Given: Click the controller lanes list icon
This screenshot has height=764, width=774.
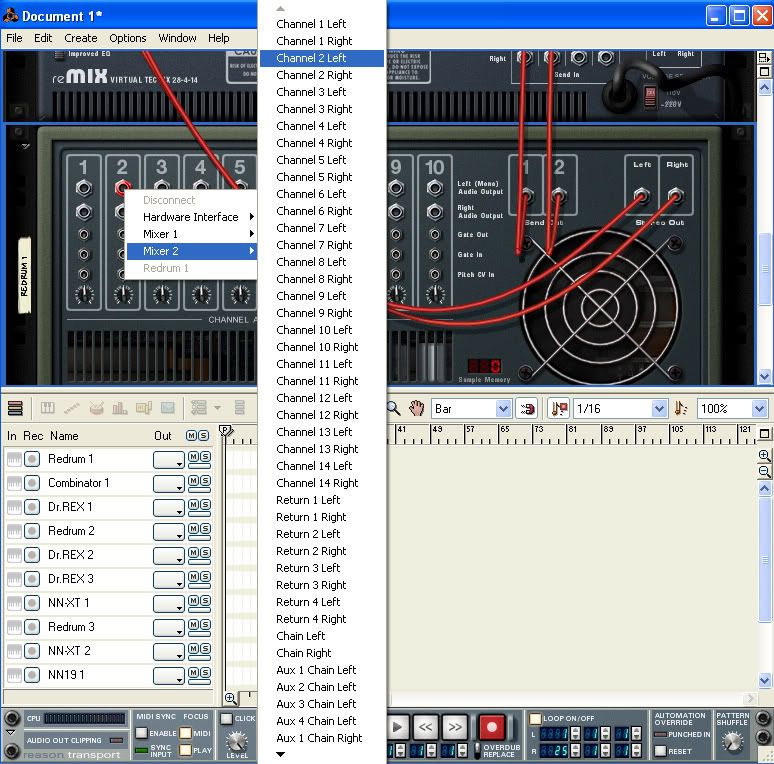Looking at the screenshot, I should tap(199, 408).
